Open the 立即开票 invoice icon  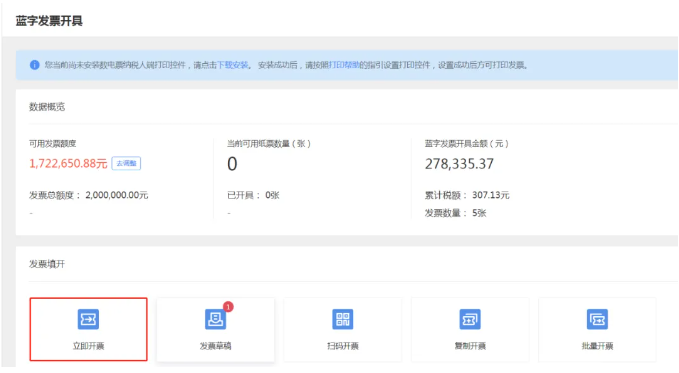88,319
